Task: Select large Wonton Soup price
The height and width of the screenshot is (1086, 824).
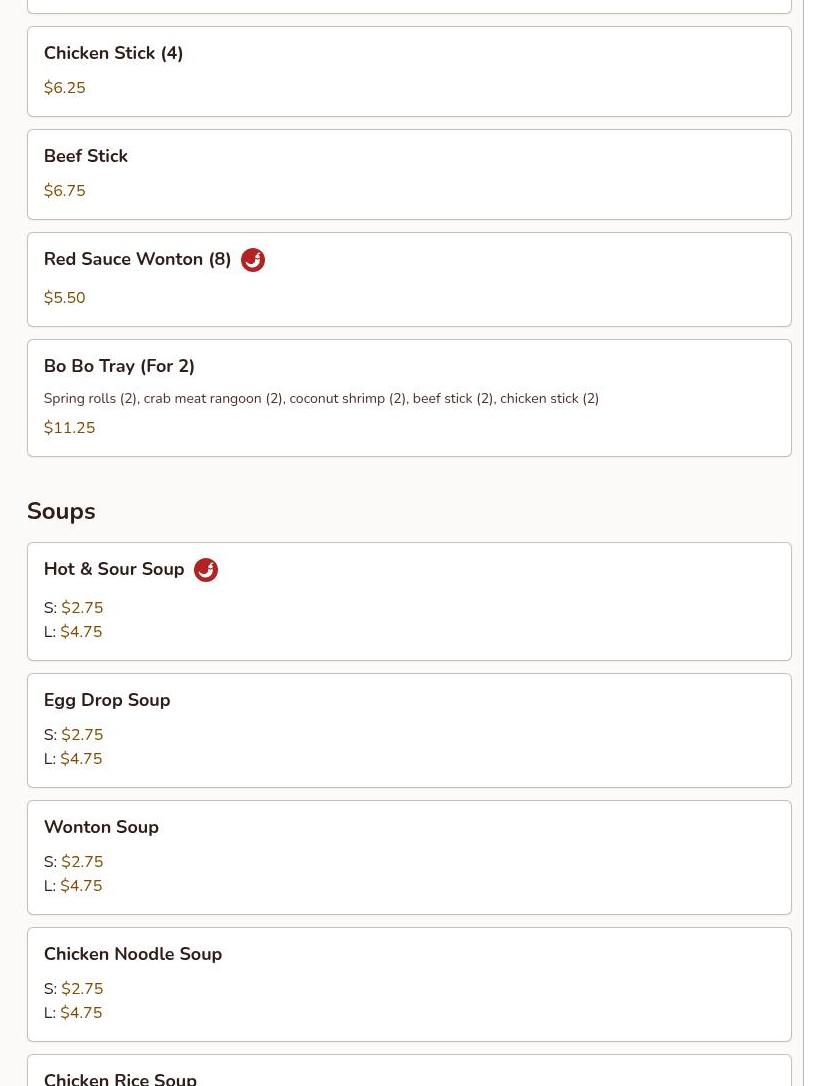Action: pyautogui.click(x=81, y=886)
